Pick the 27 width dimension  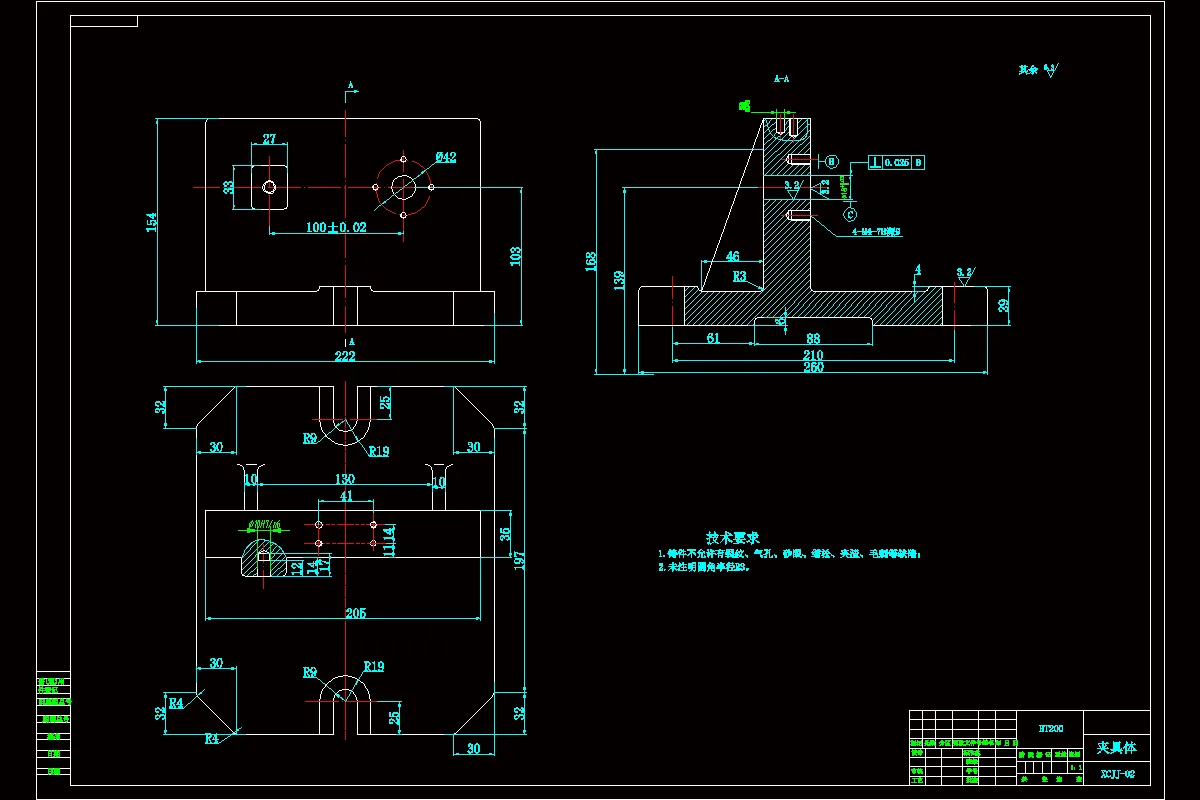coord(269,139)
